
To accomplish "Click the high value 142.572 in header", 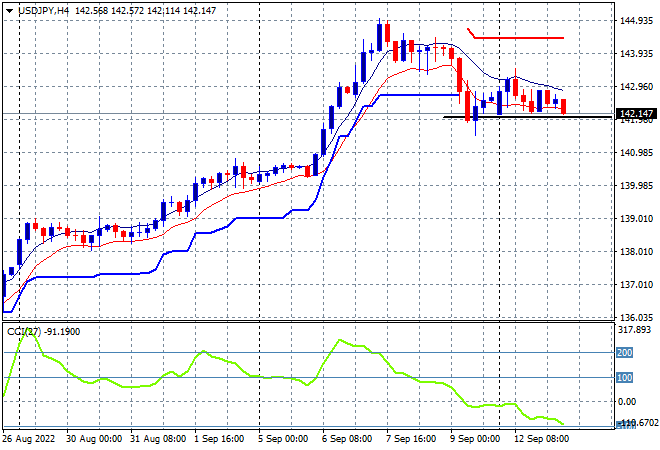I will pos(128,11).
